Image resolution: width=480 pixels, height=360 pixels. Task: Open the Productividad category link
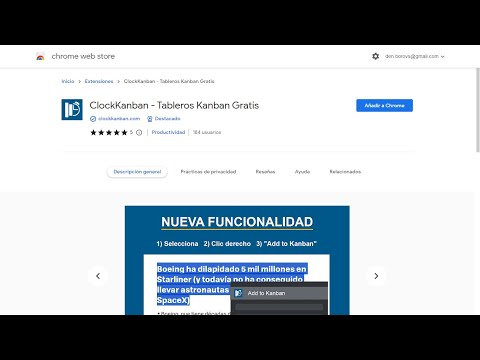pos(168,132)
